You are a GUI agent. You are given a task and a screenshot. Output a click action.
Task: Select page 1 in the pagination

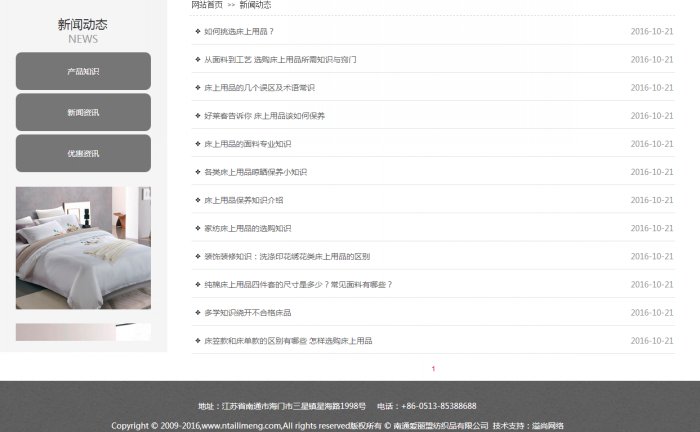[x=433, y=369]
